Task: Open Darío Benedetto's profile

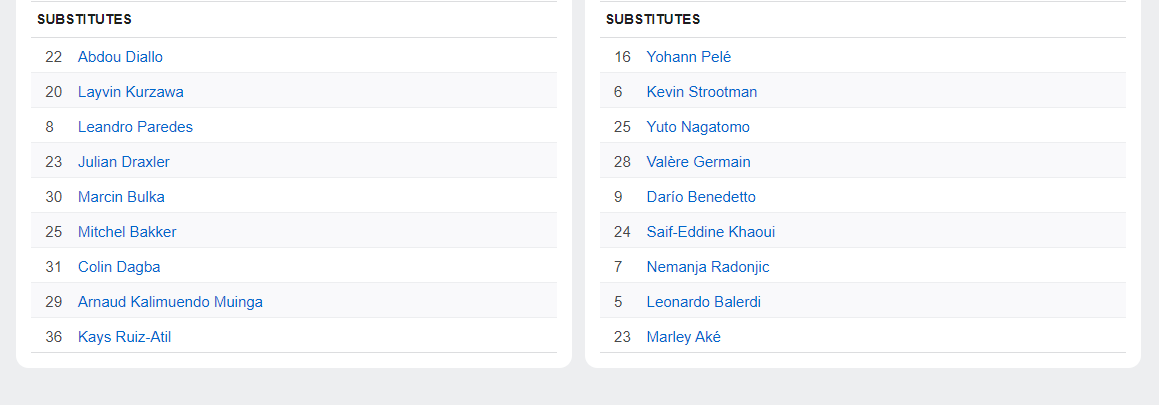Action: (701, 197)
